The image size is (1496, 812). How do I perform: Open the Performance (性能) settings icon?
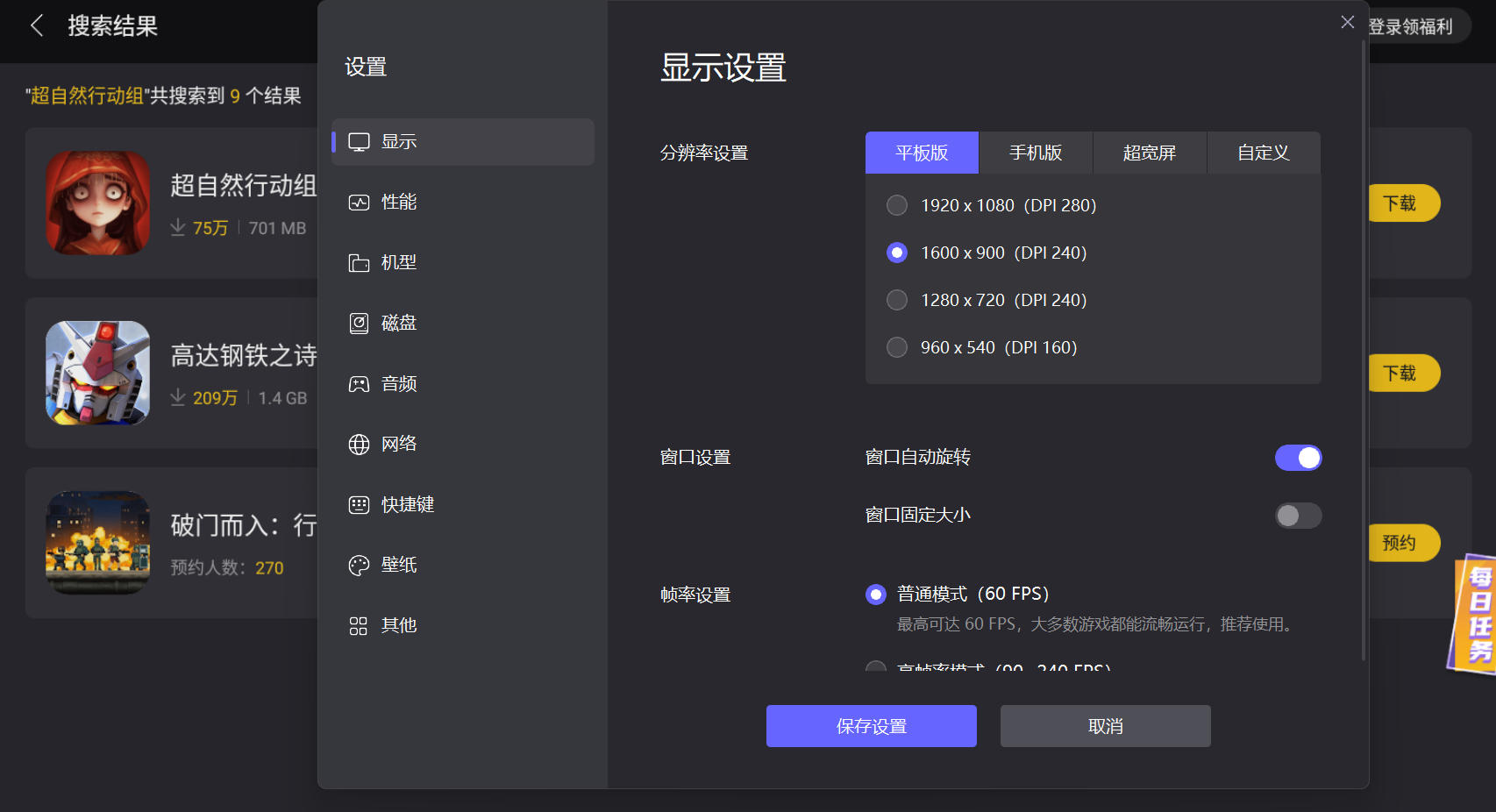tap(359, 203)
